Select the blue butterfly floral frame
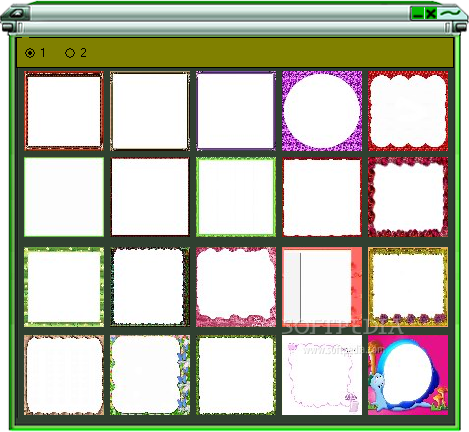 click(x=150, y=375)
